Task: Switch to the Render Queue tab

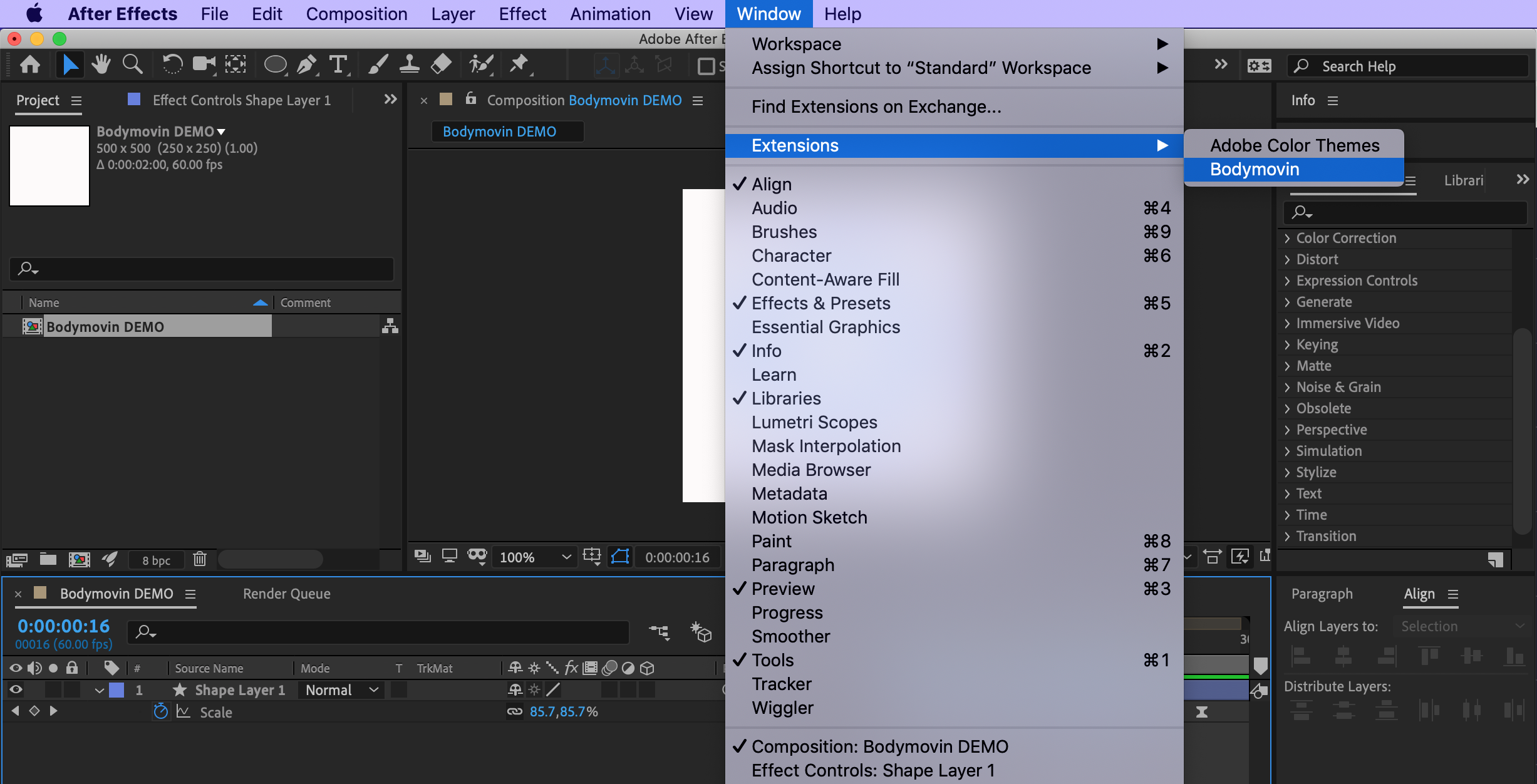Action: 286,594
